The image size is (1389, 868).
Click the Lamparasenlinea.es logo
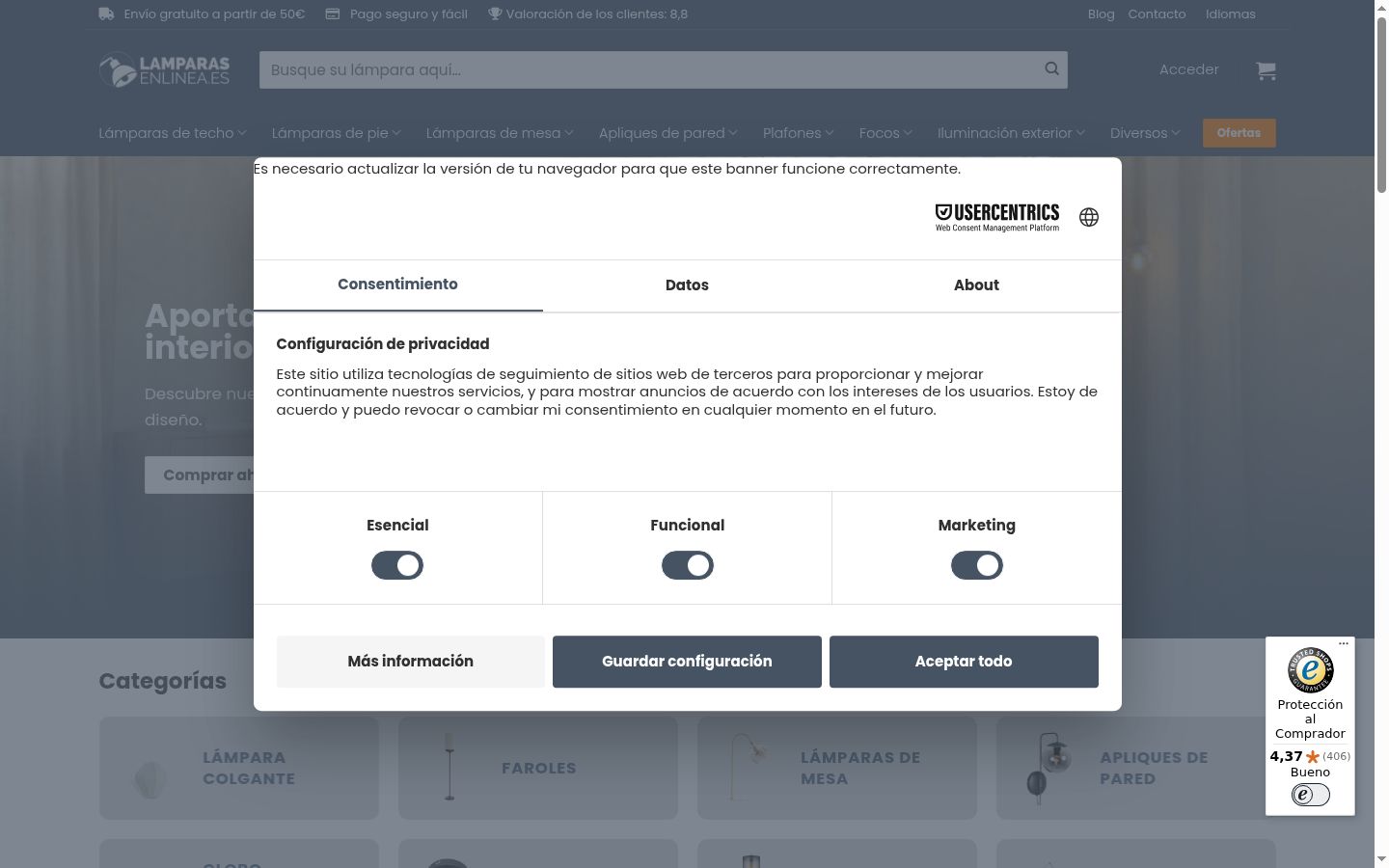click(x=165, y=69)
